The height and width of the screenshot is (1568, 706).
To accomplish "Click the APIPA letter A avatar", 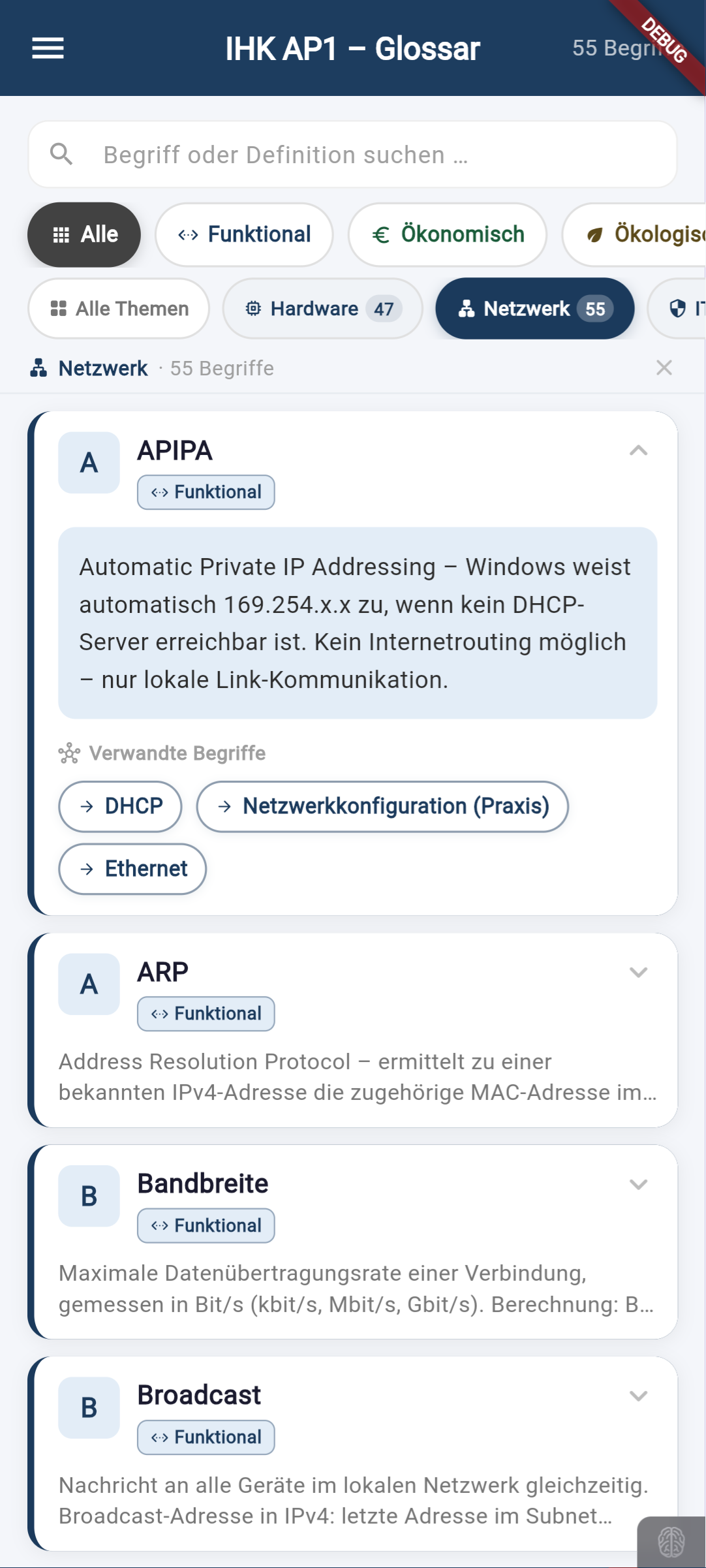I will 89,463.
